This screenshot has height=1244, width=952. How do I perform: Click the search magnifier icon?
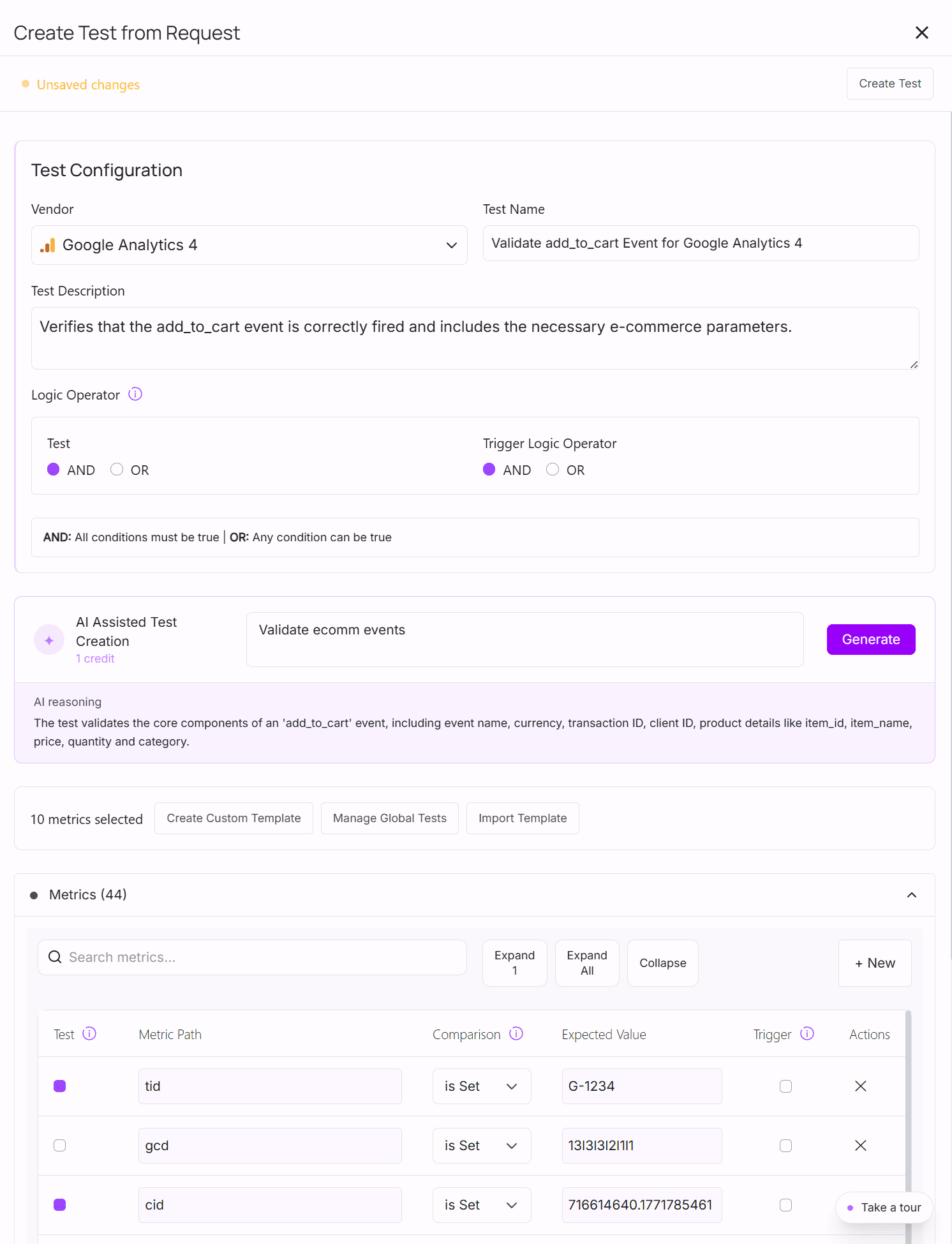click(56, 957)
